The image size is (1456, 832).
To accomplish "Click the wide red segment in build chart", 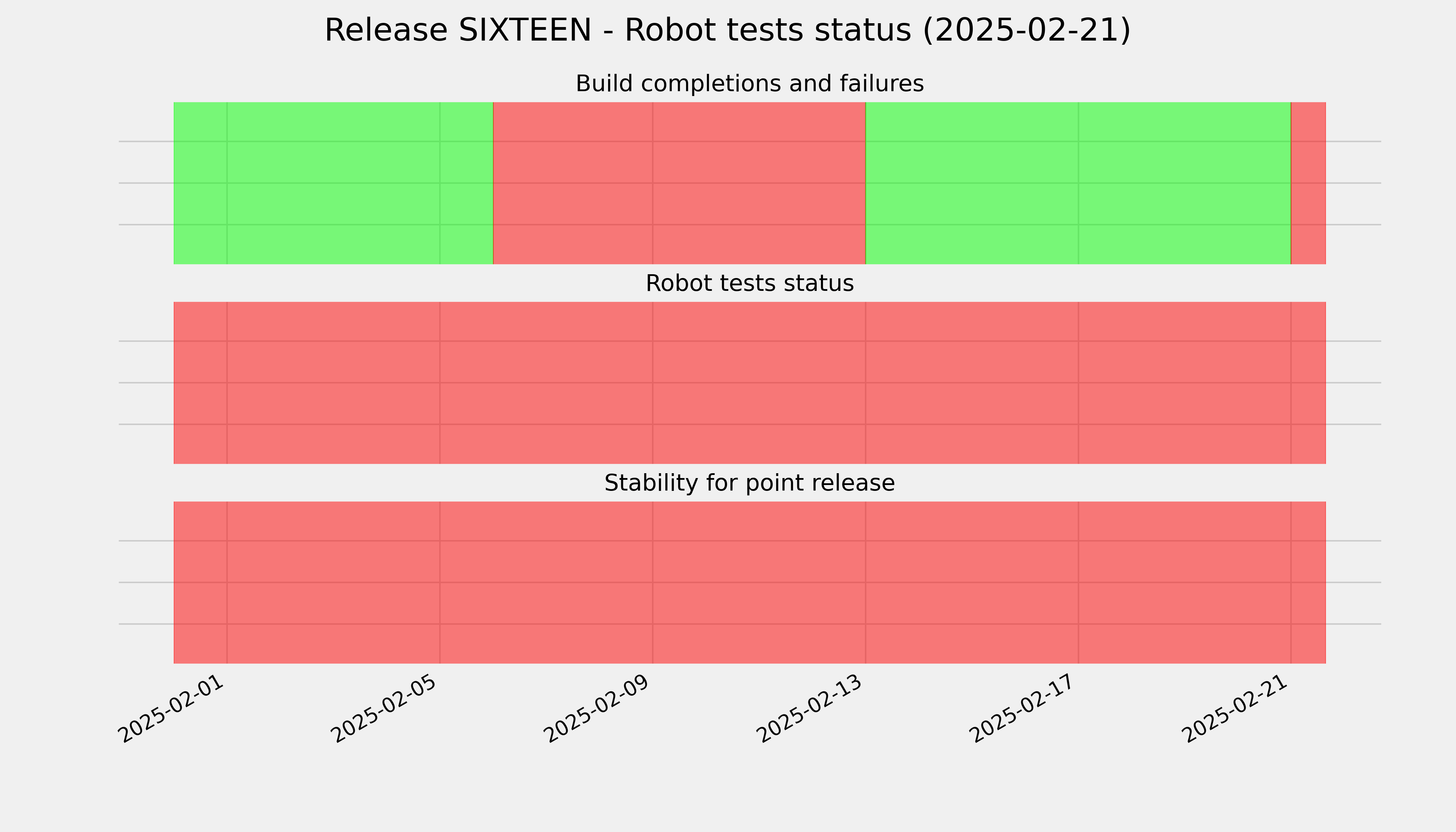I will point(679,183).
